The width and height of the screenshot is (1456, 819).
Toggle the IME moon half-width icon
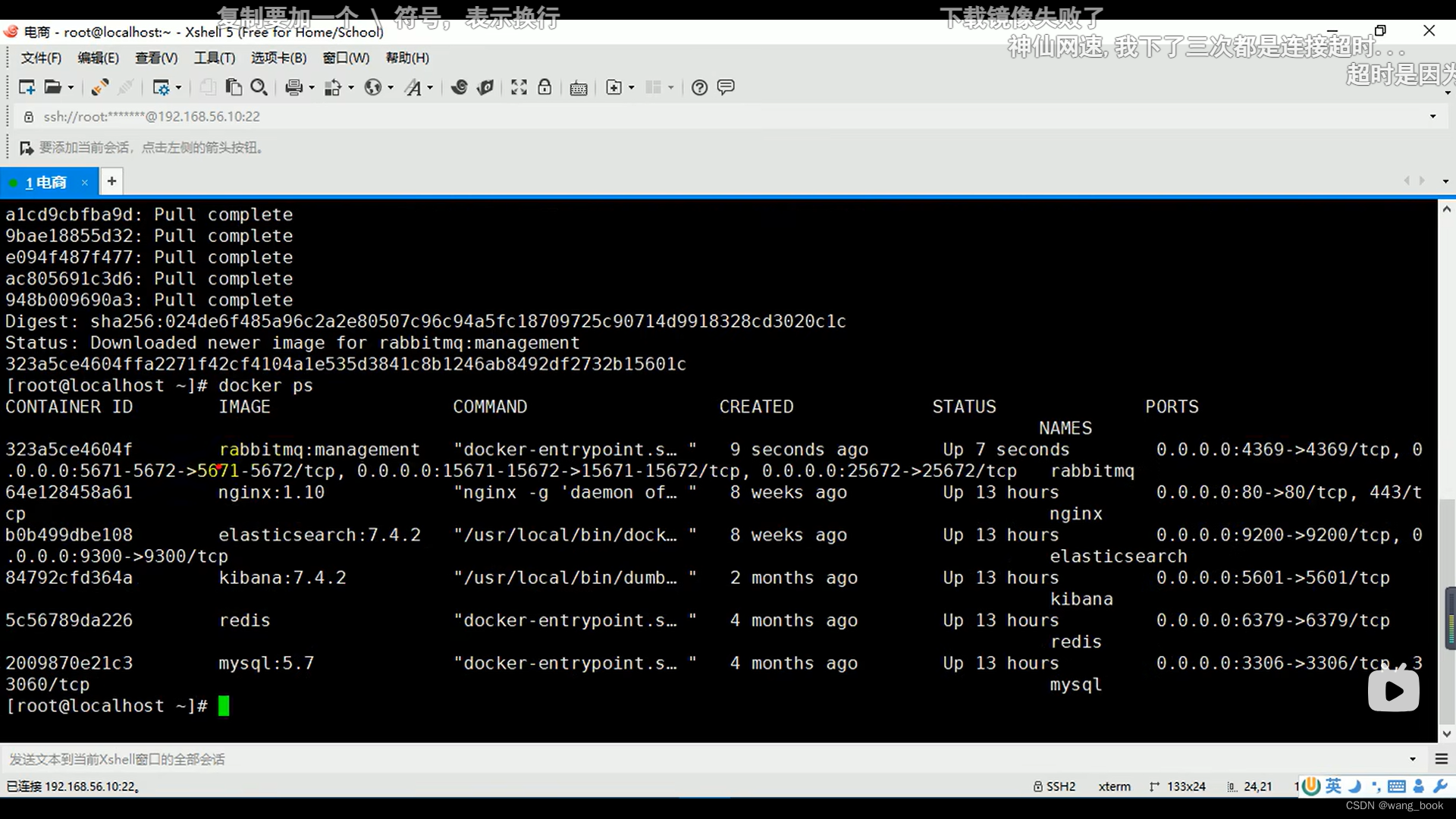coord(1354,786)
